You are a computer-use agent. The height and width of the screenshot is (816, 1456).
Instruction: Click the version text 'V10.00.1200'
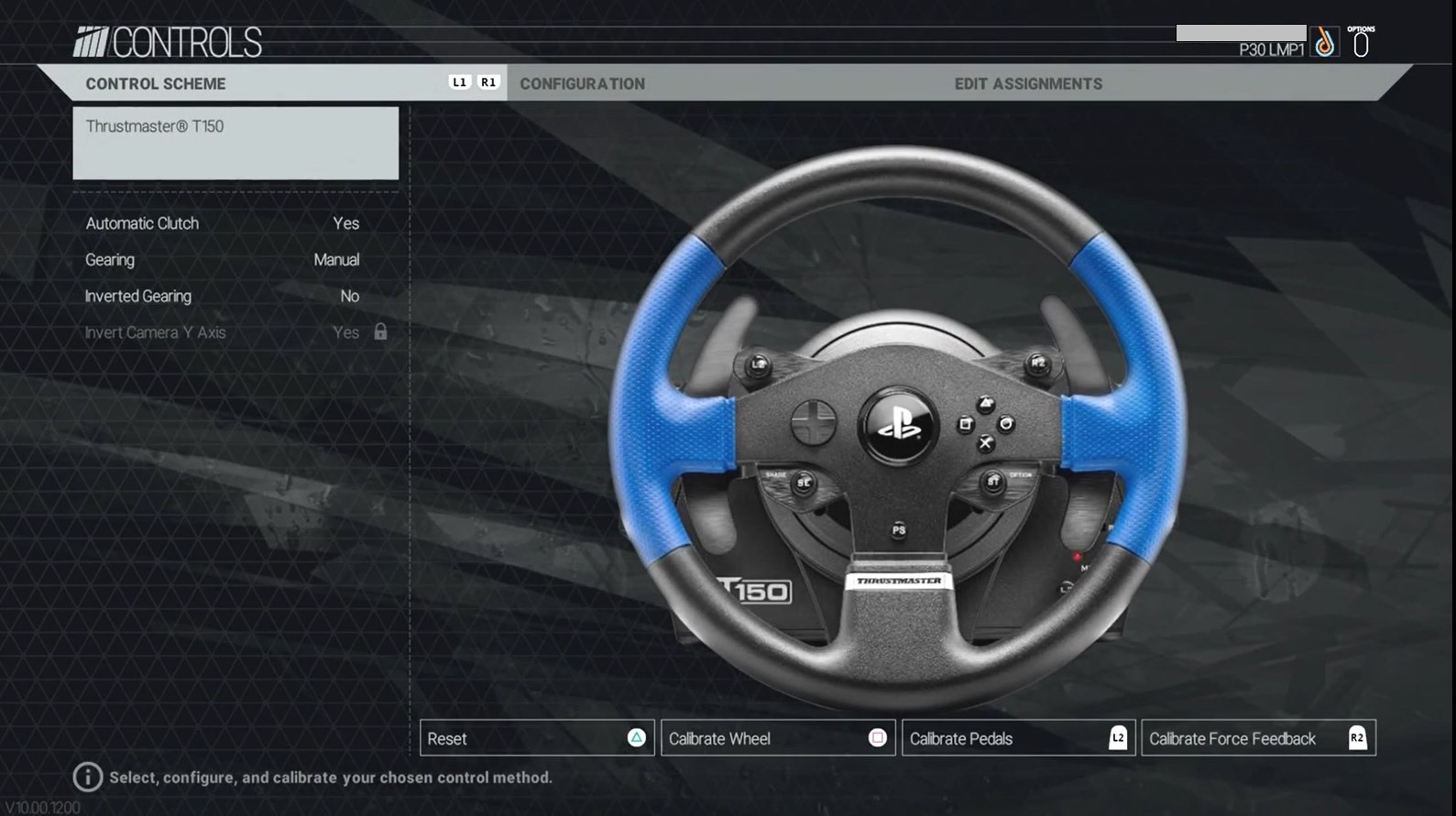(x=43, y=808)
